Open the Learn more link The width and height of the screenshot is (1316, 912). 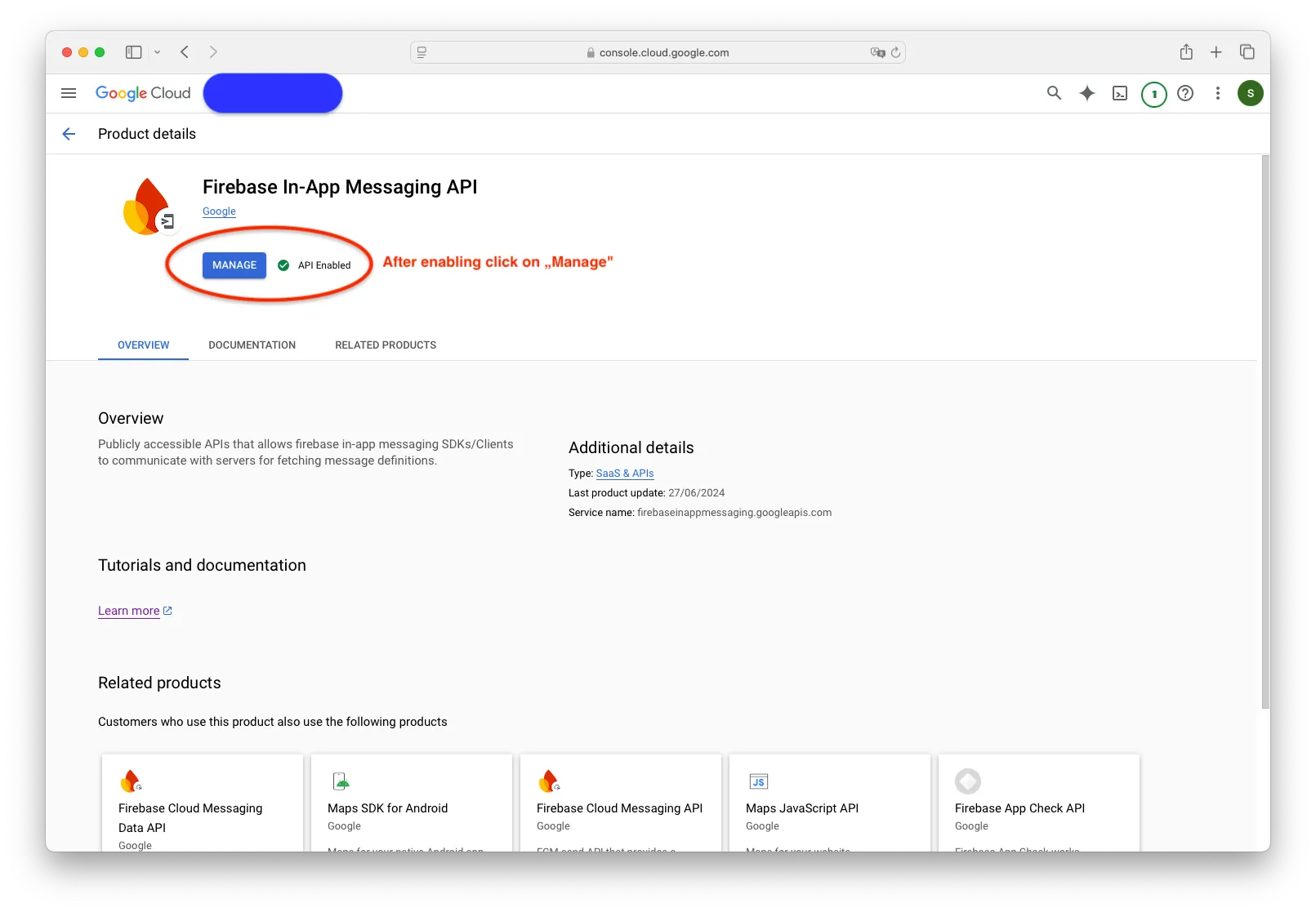129,611
